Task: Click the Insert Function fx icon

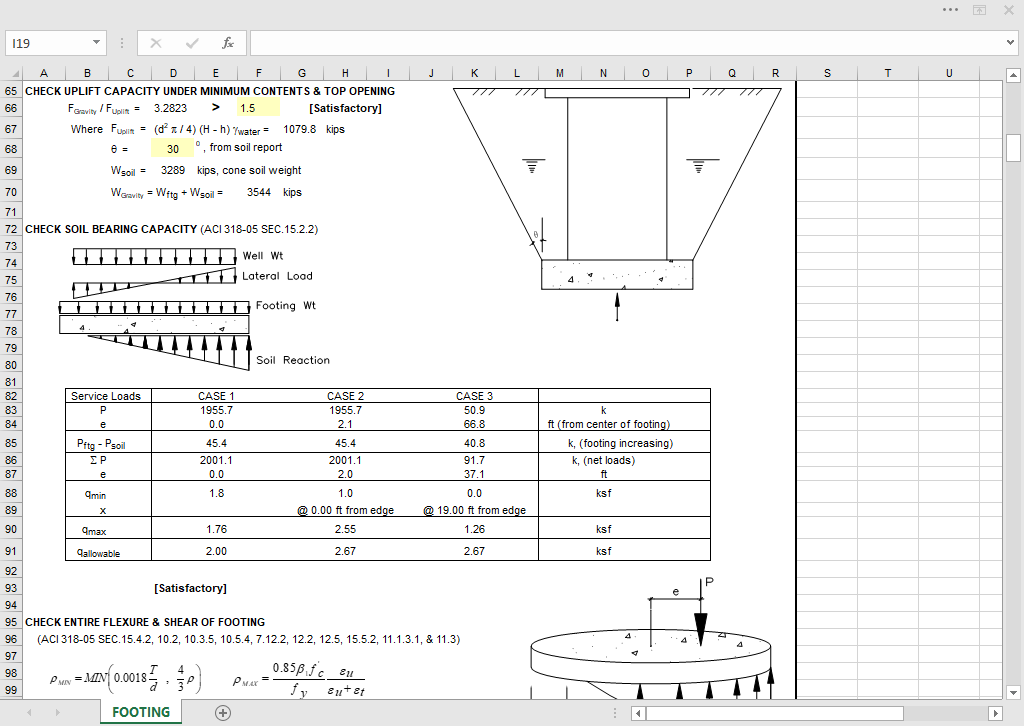Action: (227, 43)
